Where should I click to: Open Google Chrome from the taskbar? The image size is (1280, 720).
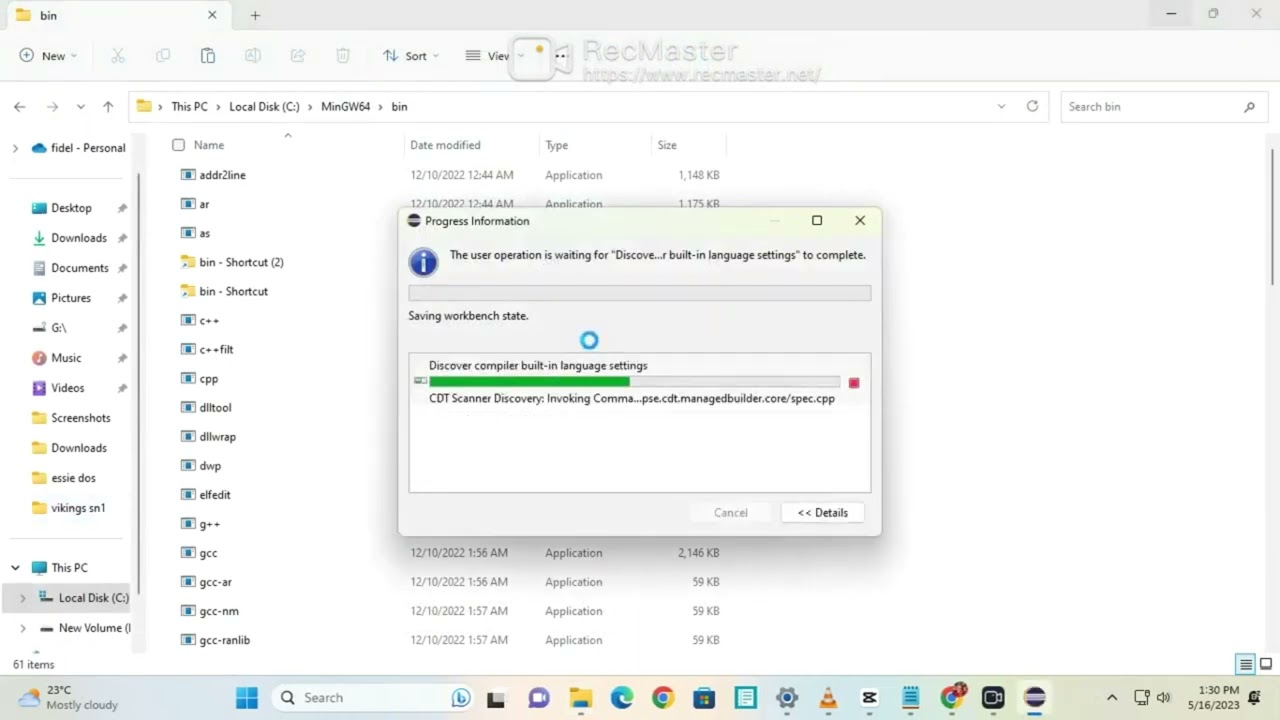[663, 698]
